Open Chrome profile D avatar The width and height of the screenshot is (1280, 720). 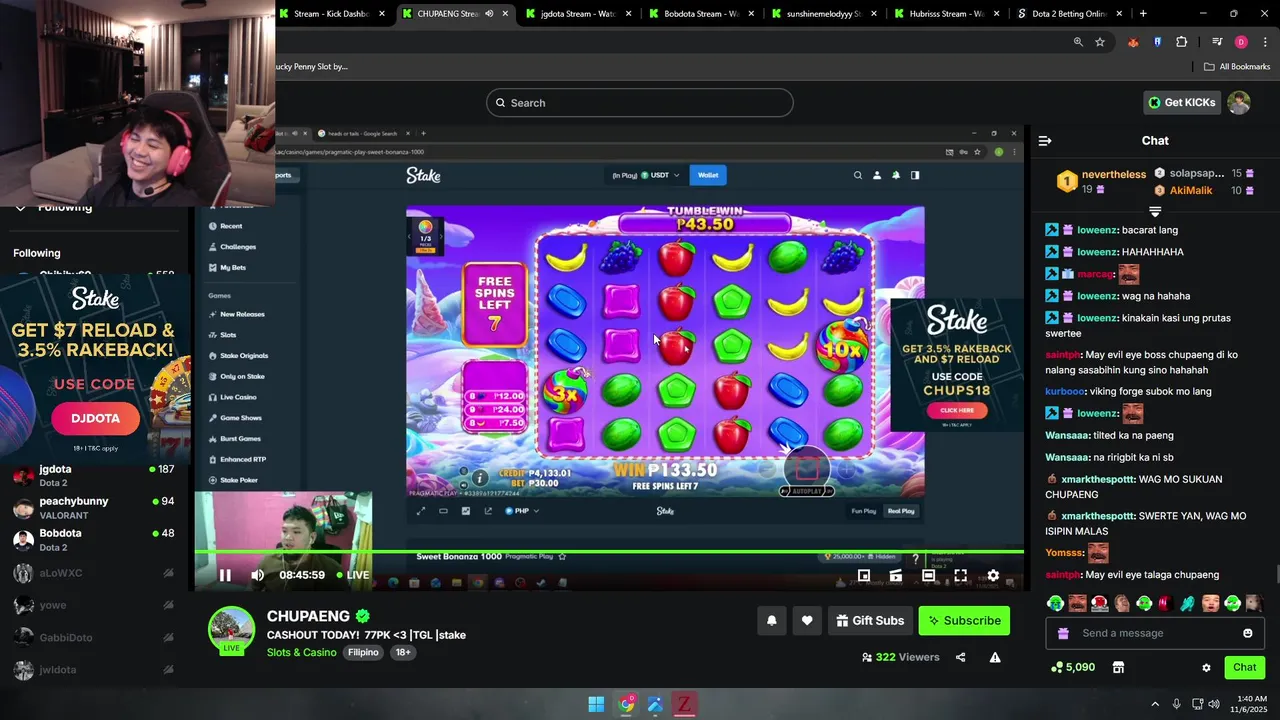pos(1241,42)
